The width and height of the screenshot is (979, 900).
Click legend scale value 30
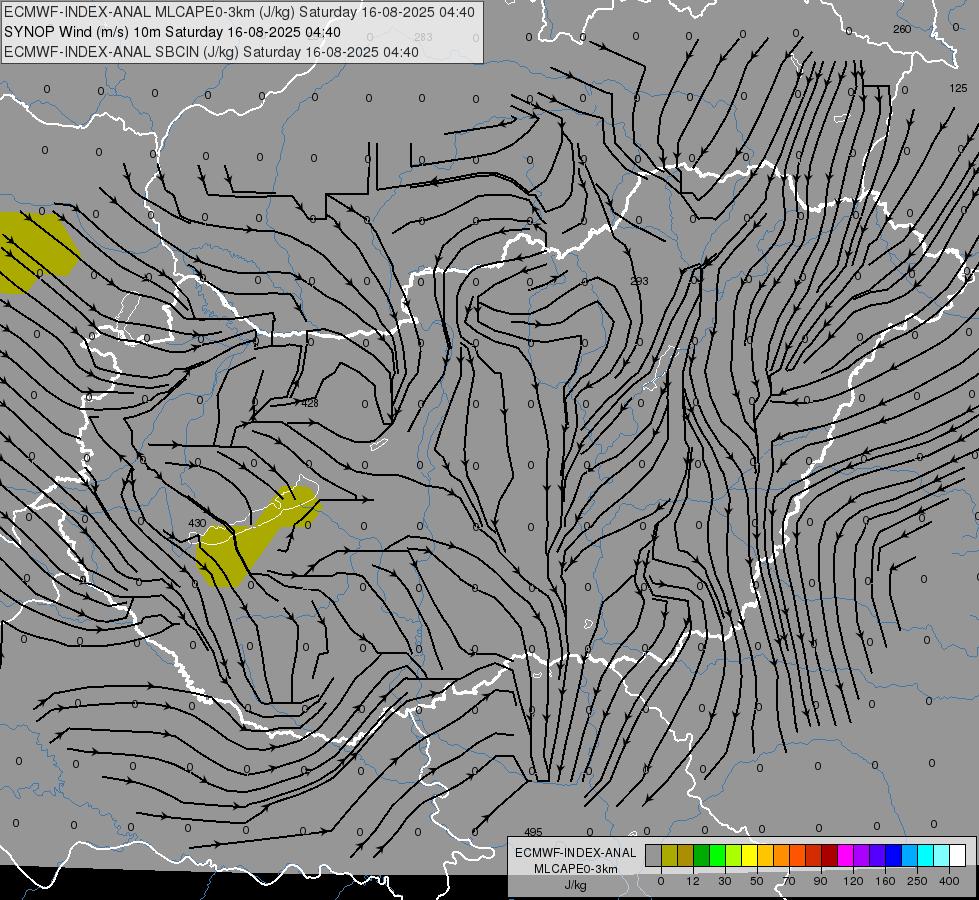pos(725,881)
